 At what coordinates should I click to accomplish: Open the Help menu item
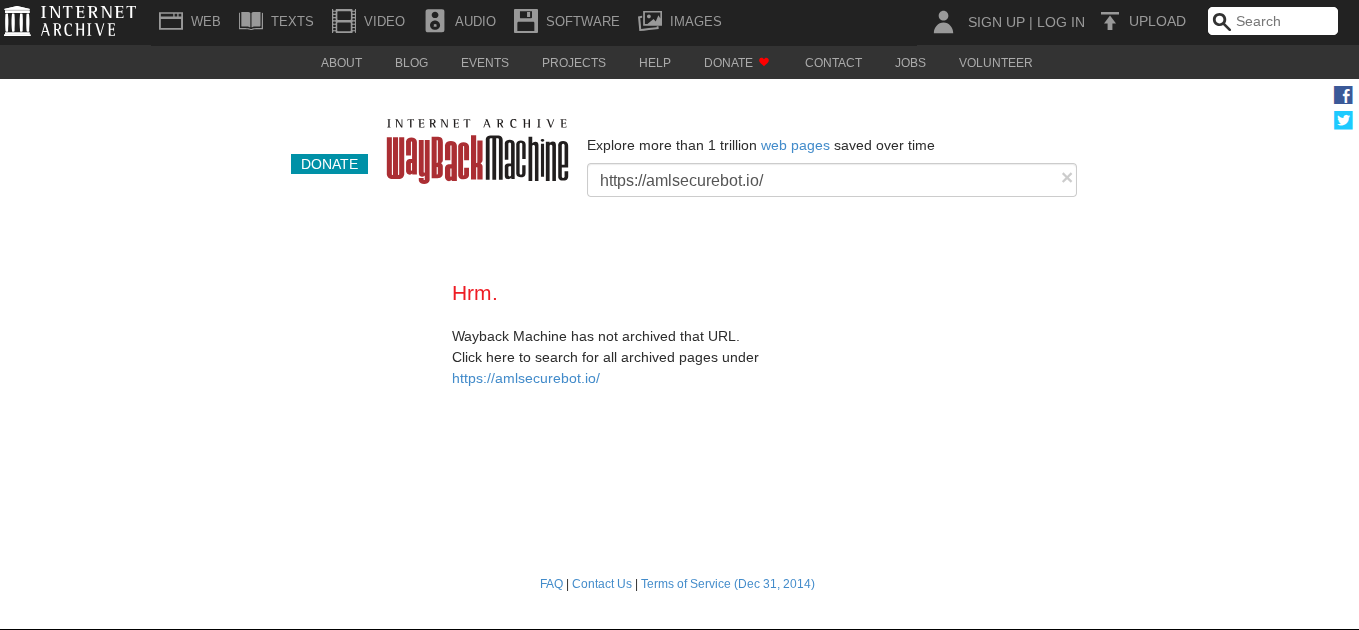coord(655,63)
